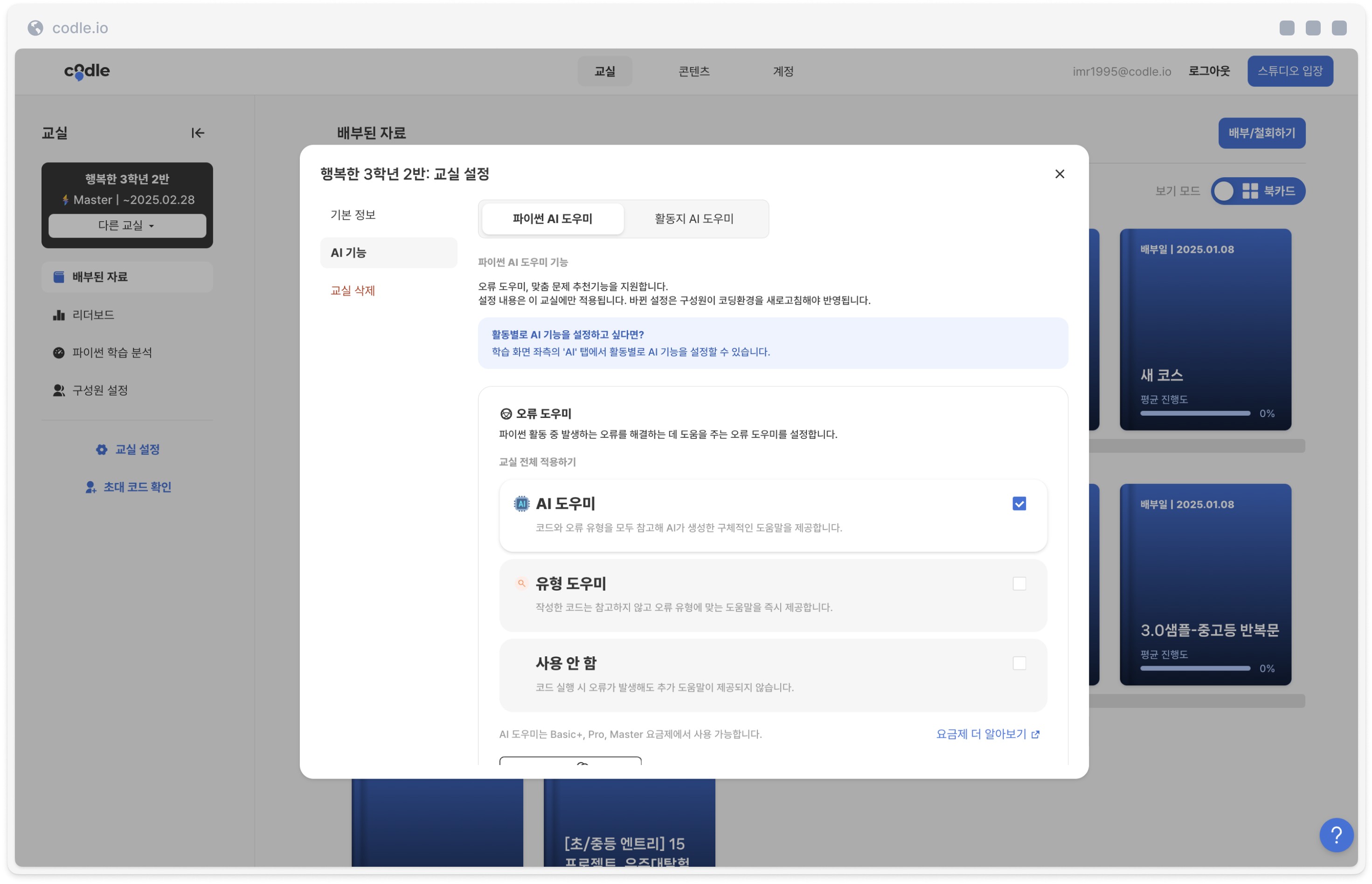
Task: Uncheck the AI 도우미 checkbox
Action: (1019, 504)
